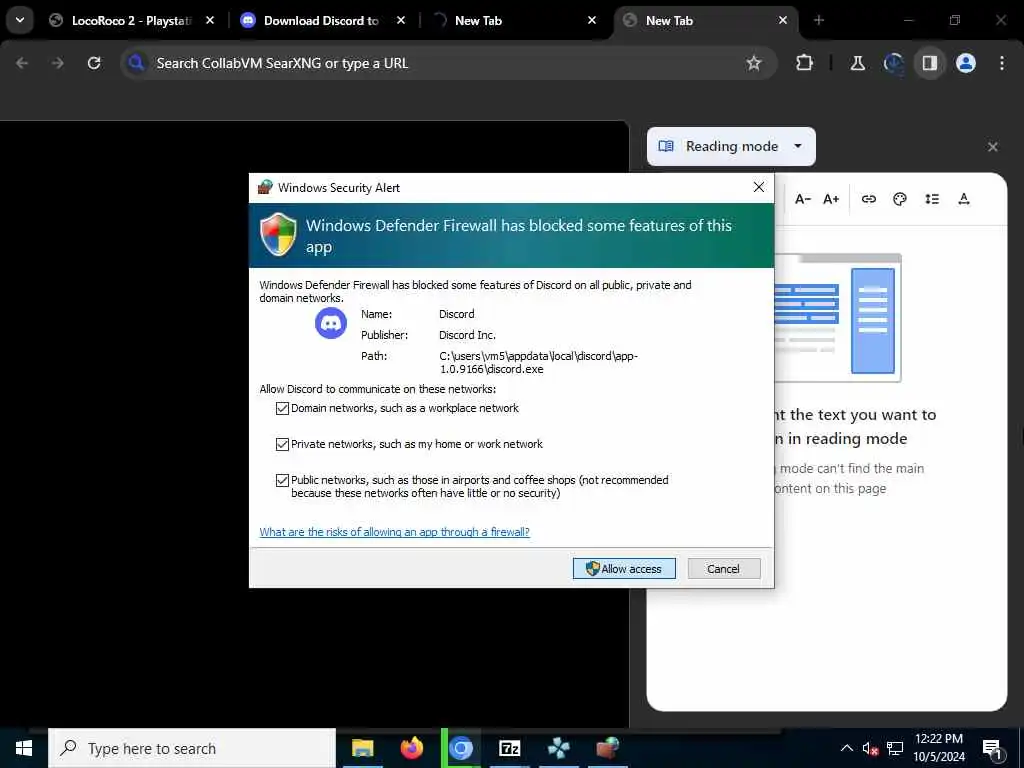Uncheck Domain networks checkbox
The height and width of the screenshot is (768, 1024).
(x=282, y=408)
